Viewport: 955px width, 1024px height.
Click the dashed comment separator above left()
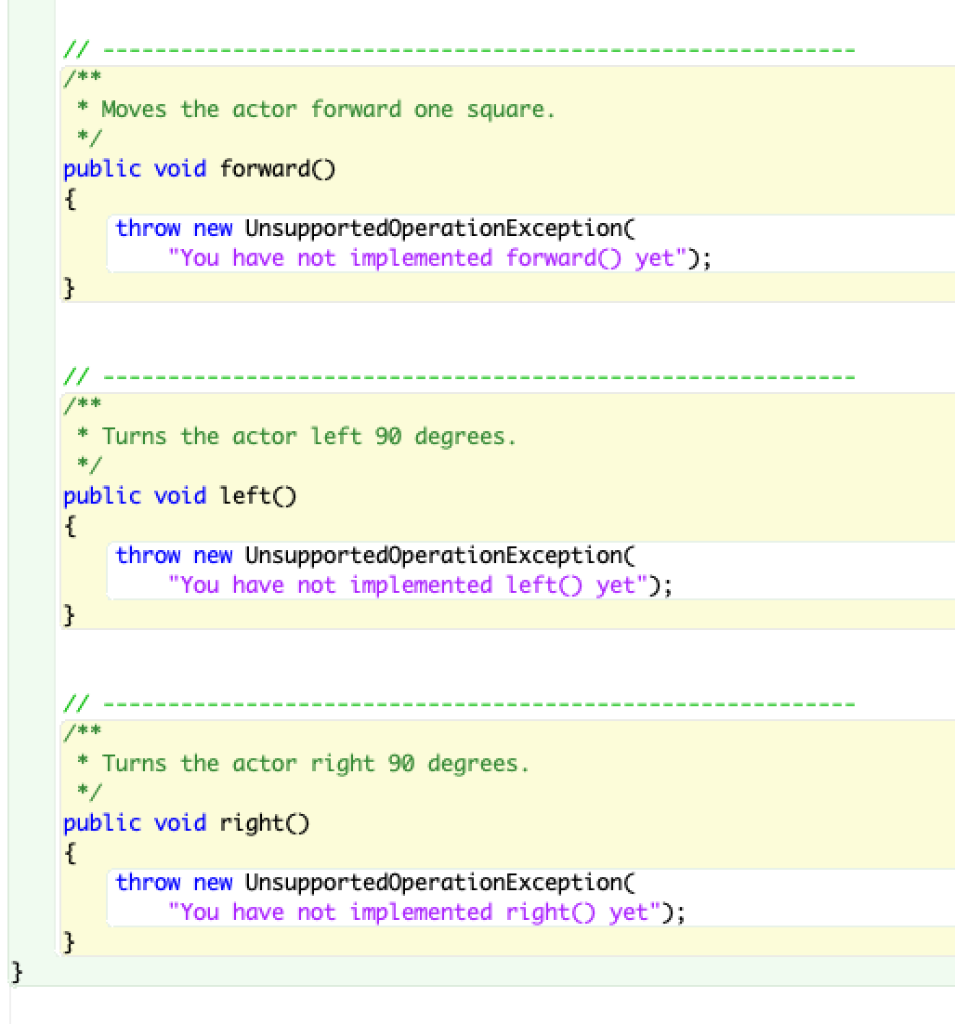(x=459, y=377)
